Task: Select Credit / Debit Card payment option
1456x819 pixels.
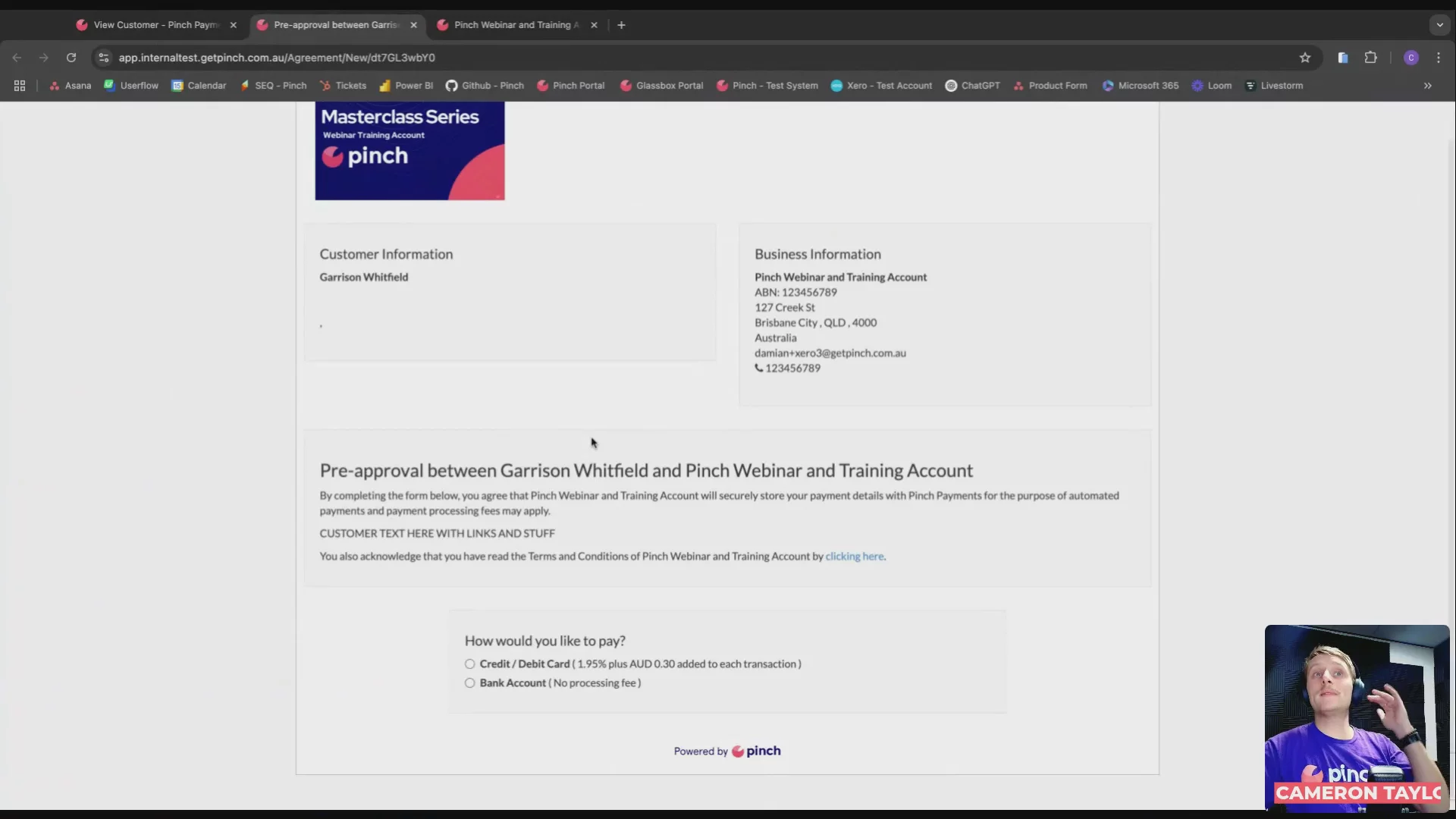Action: (469, 664)
